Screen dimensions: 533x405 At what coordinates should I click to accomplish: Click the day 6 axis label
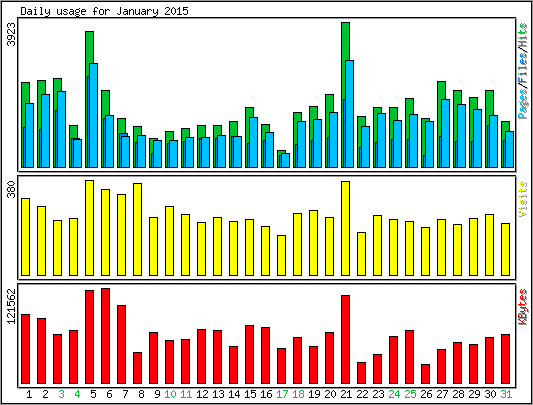(109, 394)
